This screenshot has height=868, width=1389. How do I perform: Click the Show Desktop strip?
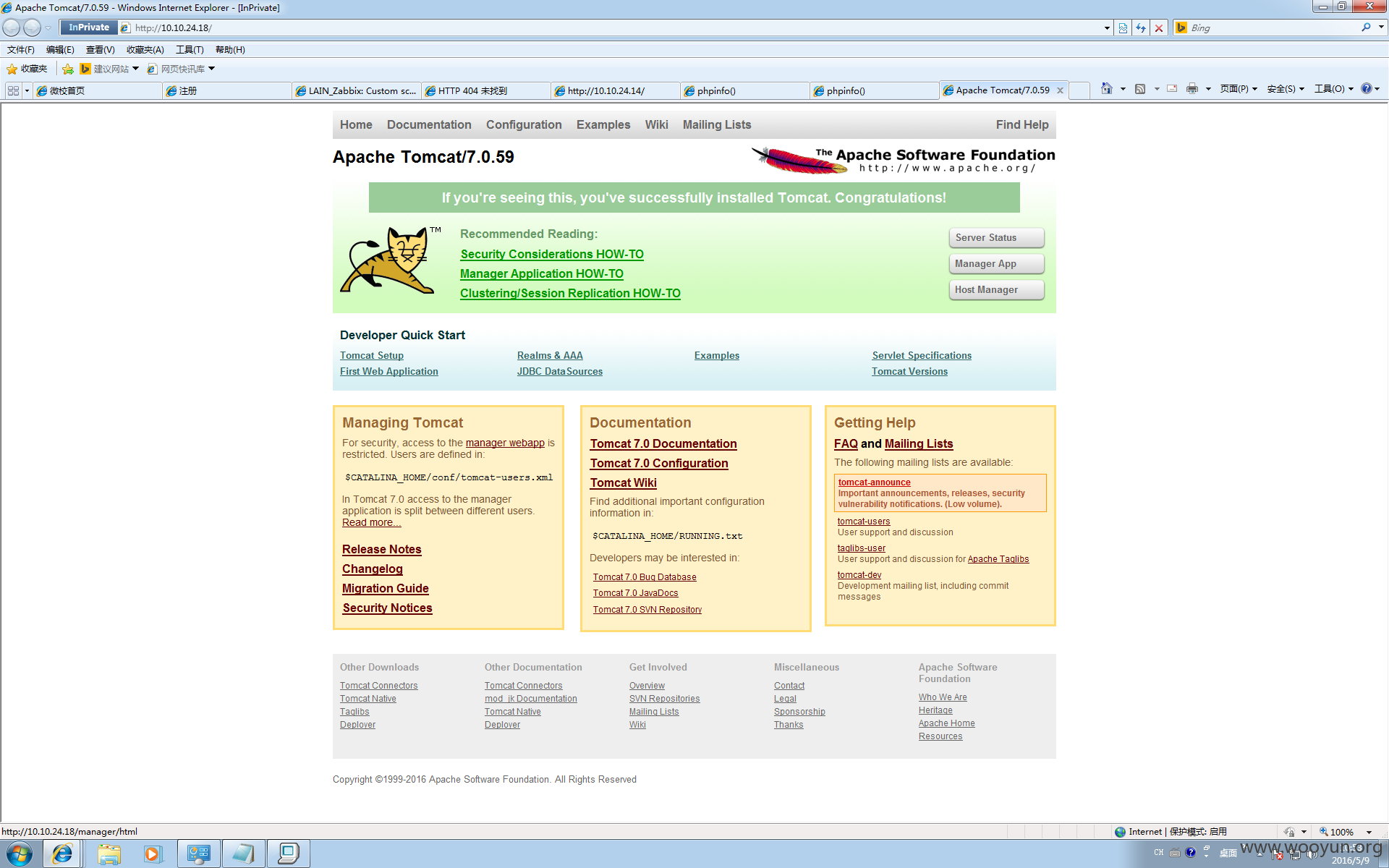coord(1383,854)
